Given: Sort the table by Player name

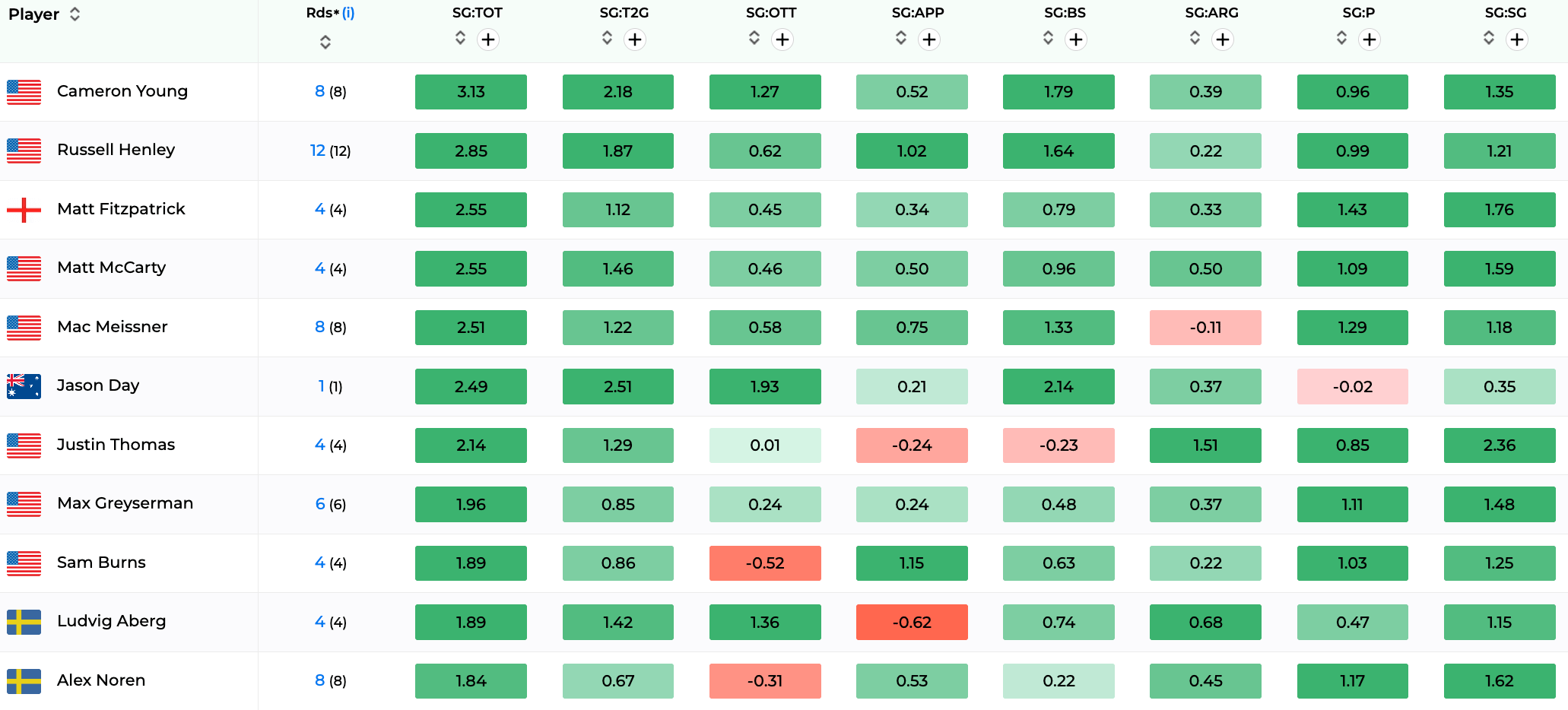Looking at the screenshot, I should pos(75,14).
